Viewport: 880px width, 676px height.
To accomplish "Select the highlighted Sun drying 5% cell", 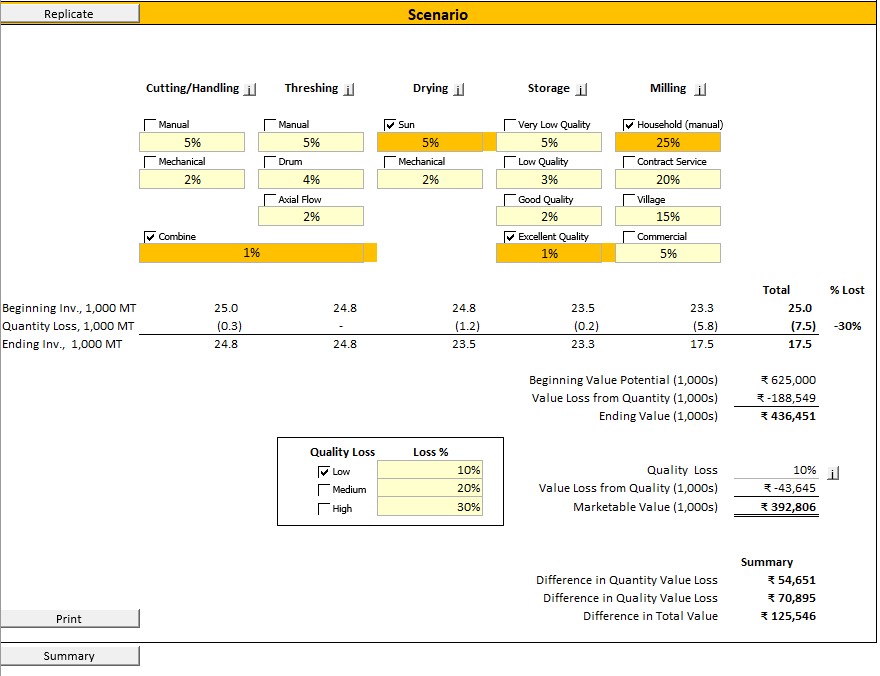I will coord(430,143).
